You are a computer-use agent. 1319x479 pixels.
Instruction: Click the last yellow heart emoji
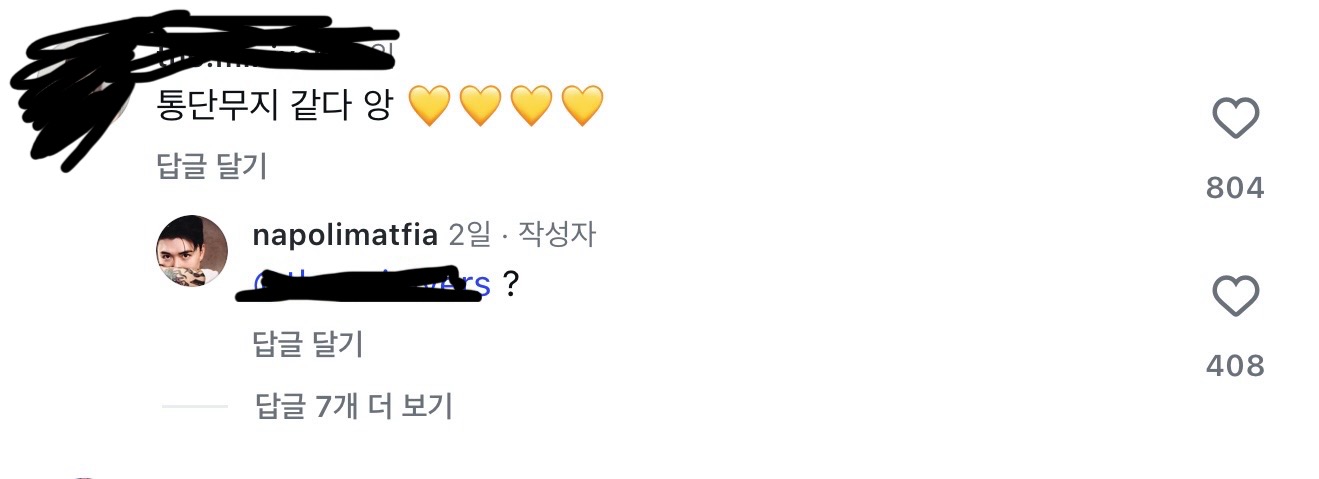tap(582, 106)
